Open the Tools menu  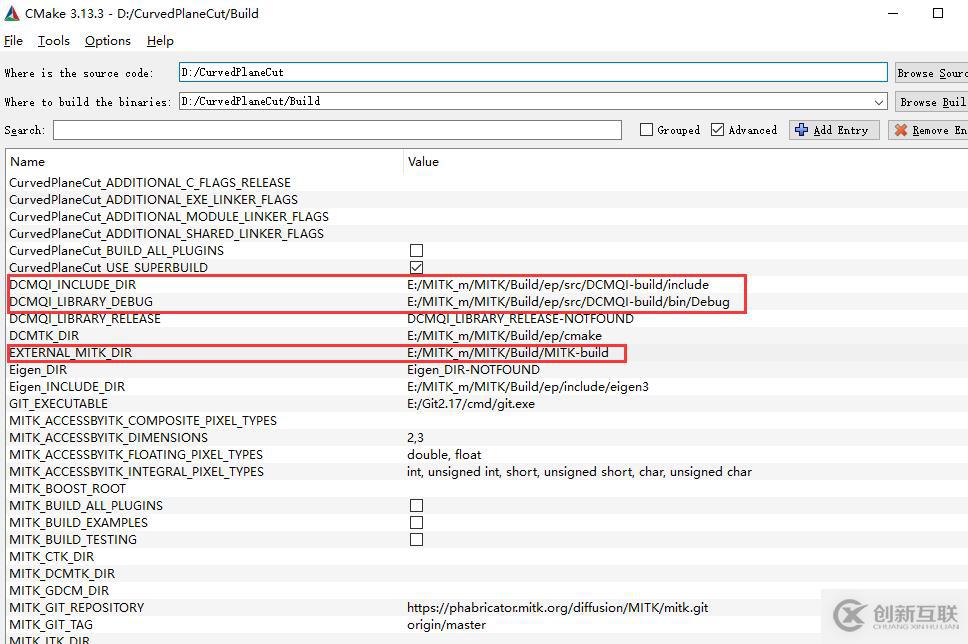(54, 41)
